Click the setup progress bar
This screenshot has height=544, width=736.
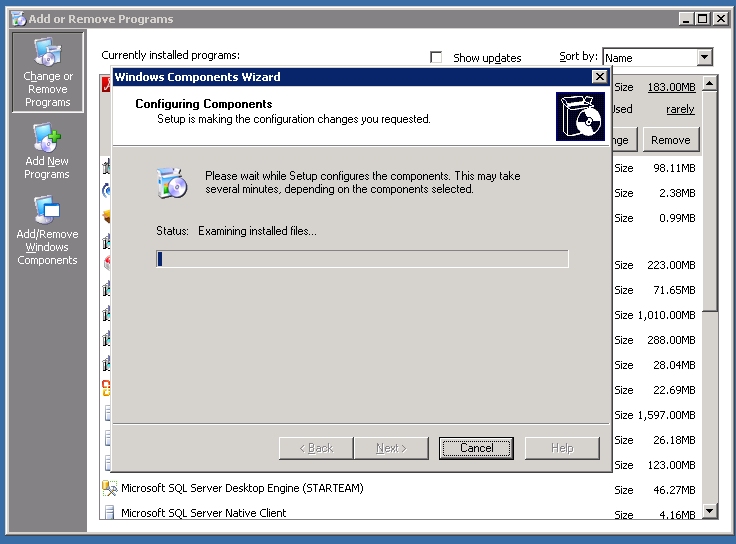(362, 259)
